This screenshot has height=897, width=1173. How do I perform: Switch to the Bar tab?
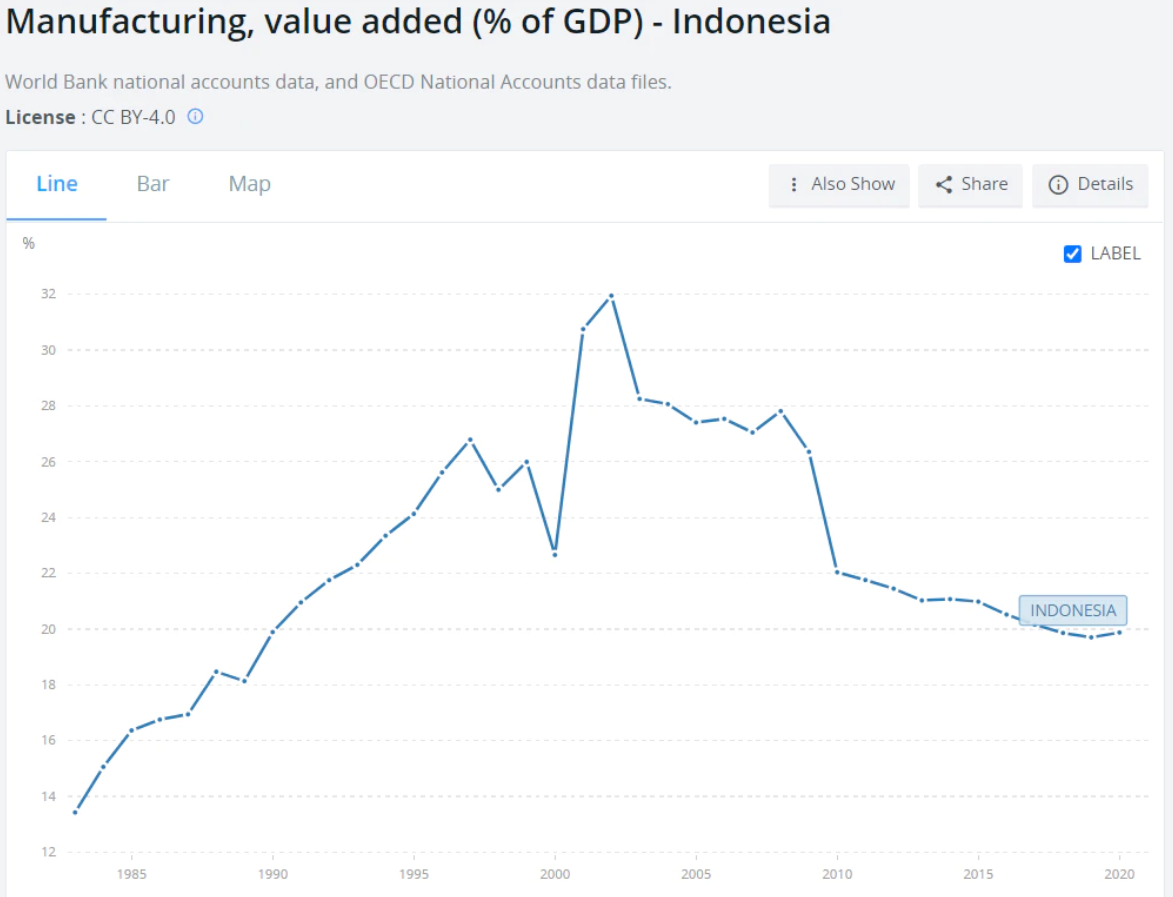(153, 184)
